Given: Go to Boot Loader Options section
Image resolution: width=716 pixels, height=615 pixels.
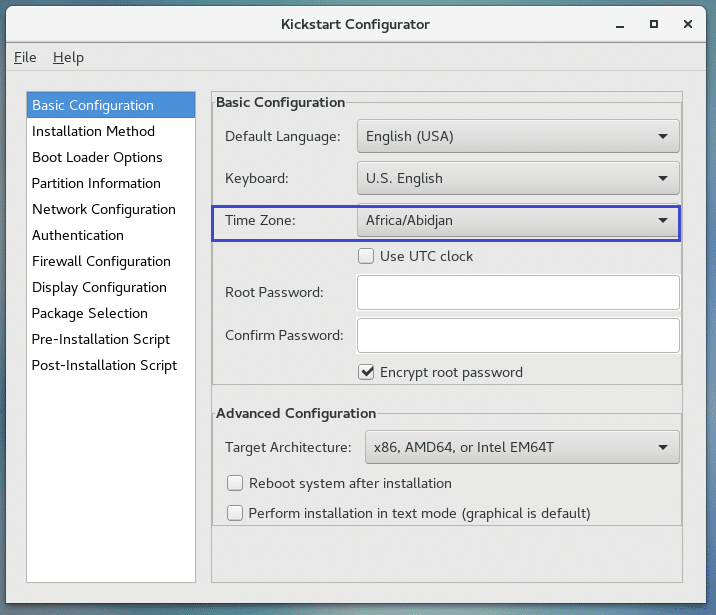Looking at the screenshot, I should (x=97, y=157).
